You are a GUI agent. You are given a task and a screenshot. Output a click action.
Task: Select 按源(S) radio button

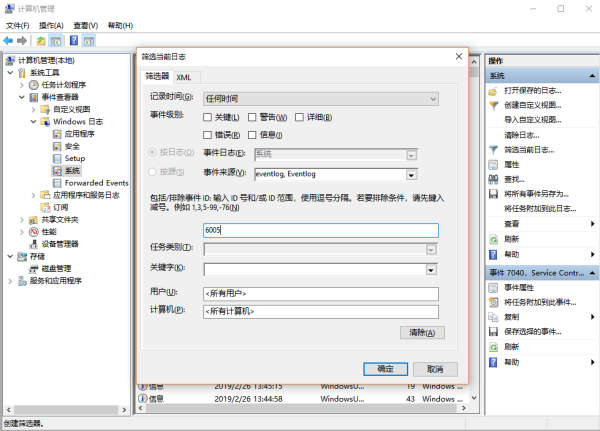point(152,172)
